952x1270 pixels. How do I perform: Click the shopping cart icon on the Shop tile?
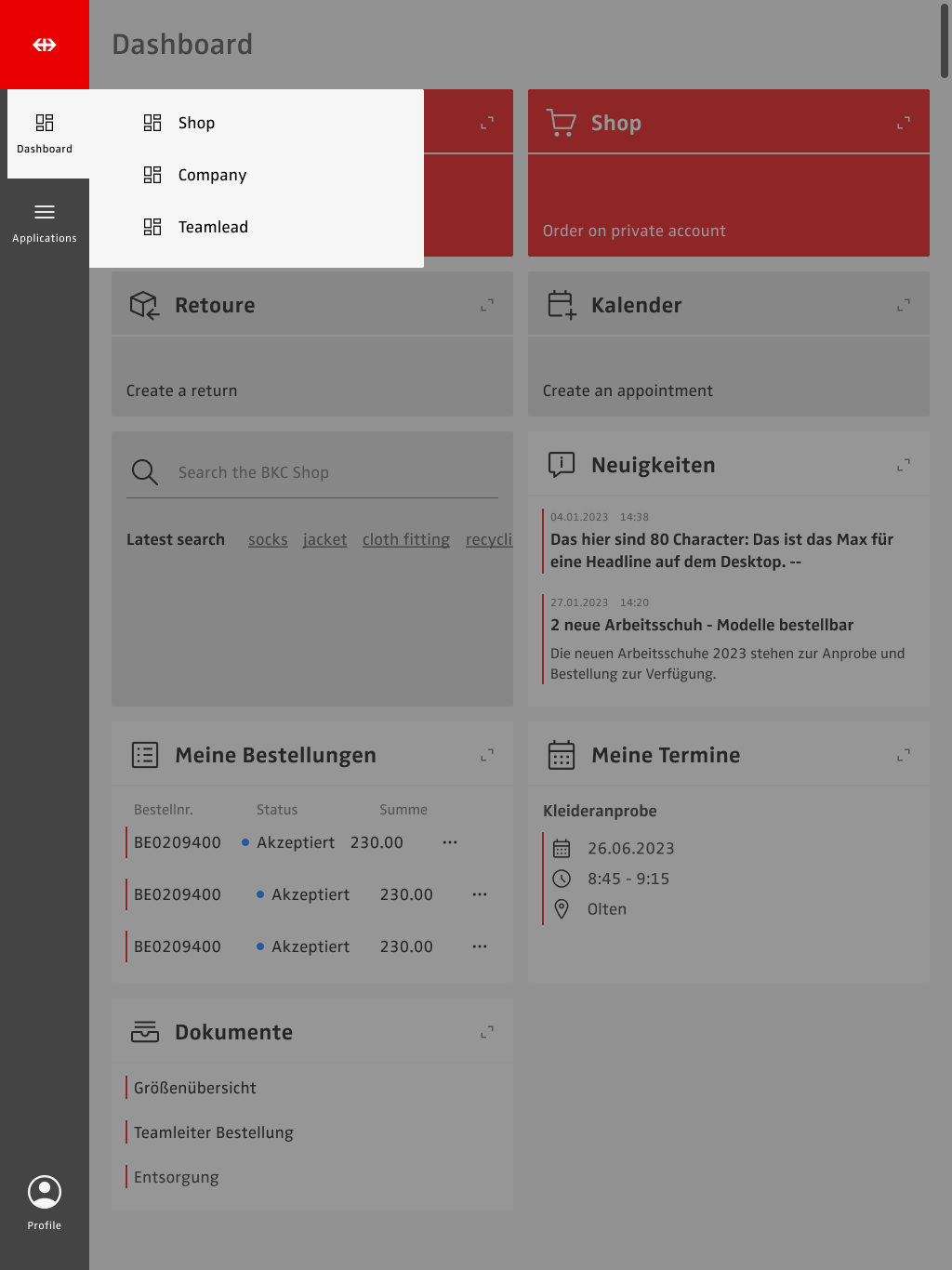pyautogui.click(x=562, y=123)
